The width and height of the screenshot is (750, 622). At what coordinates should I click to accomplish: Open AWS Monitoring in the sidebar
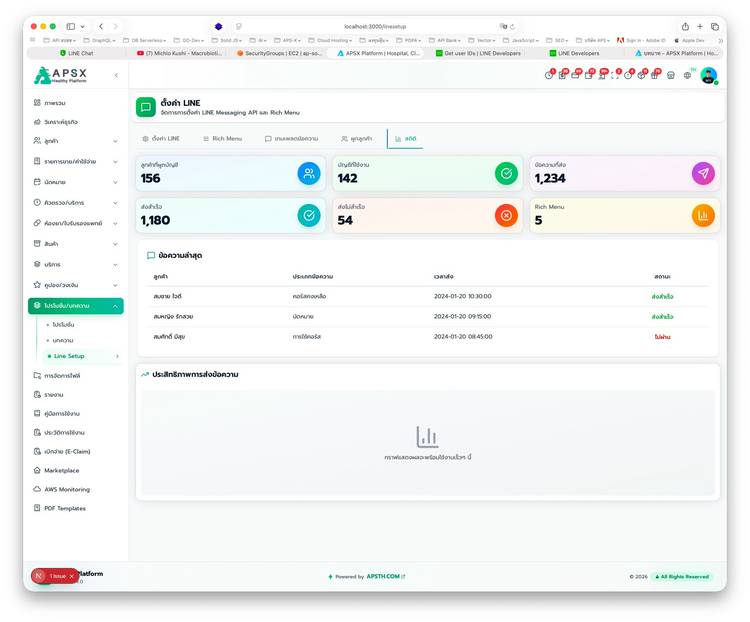[66, 489]
